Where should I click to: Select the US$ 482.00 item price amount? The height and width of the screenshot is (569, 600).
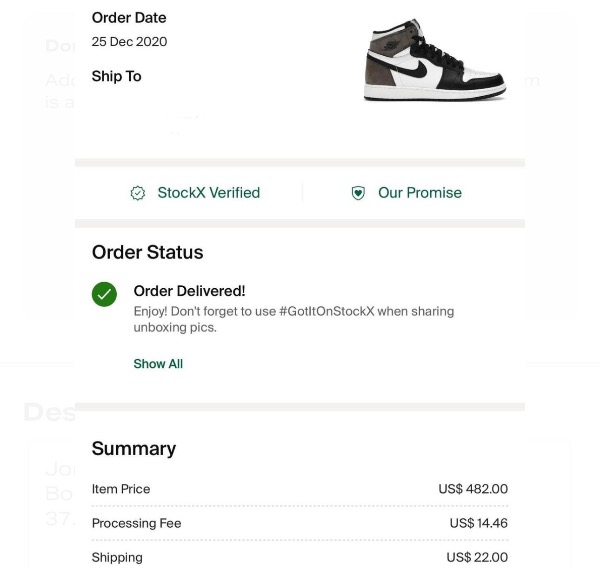[x=473, y=489]
